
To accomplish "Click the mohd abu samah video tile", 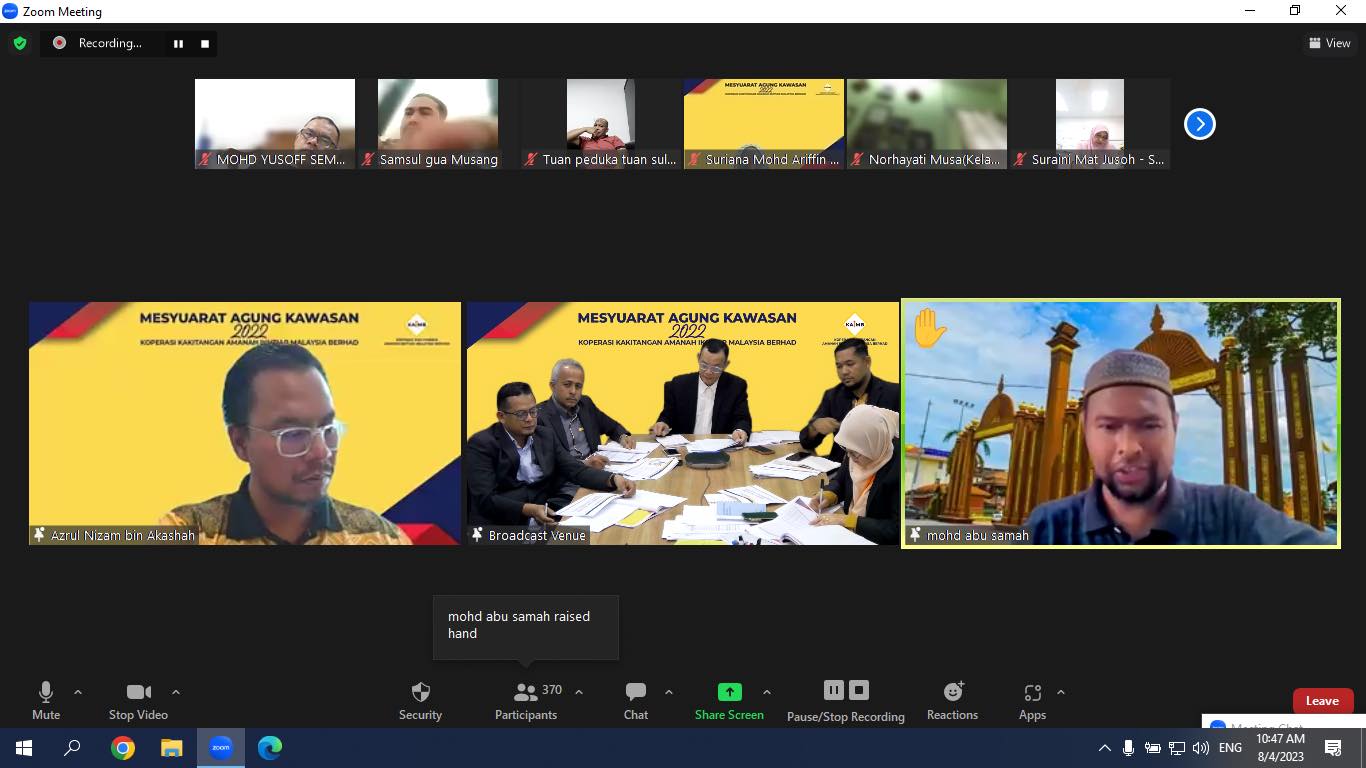I will point(1121,423).
